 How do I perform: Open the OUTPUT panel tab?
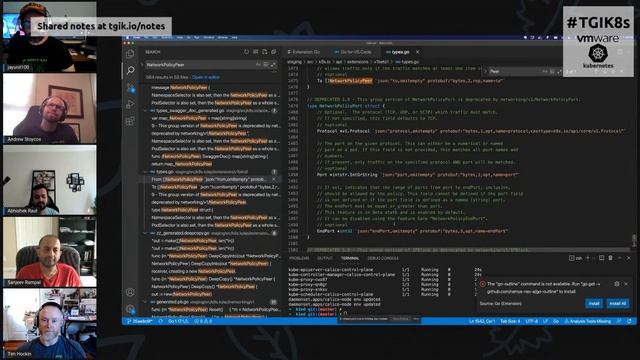click(x=325, y=258)
